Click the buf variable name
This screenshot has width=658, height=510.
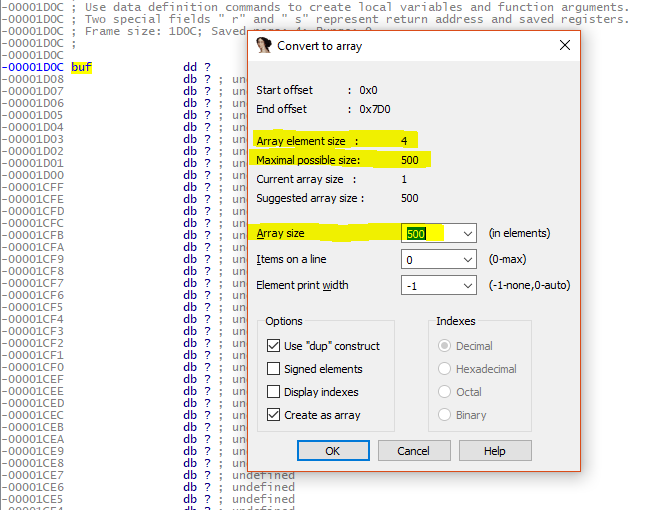pyautogui.click(x=82, y=67)
